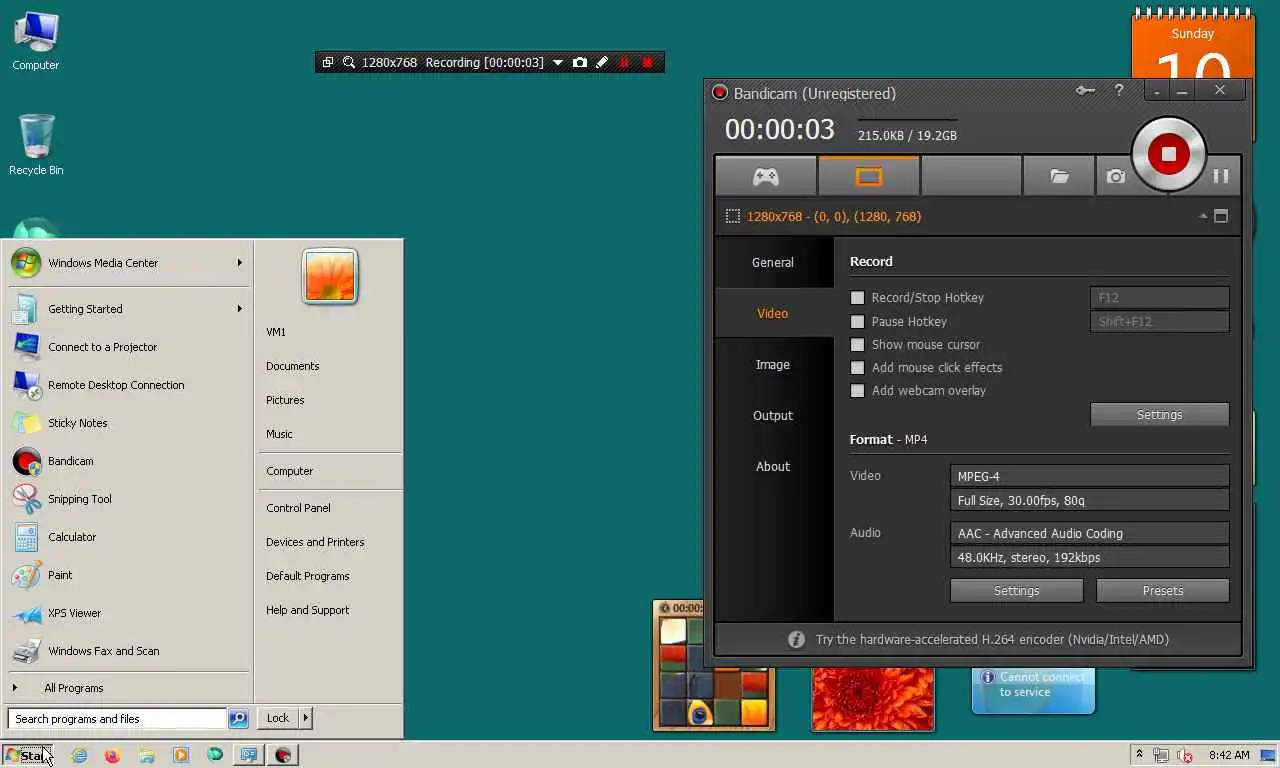Click window-select icon on the recording bar

coord(328,62)
